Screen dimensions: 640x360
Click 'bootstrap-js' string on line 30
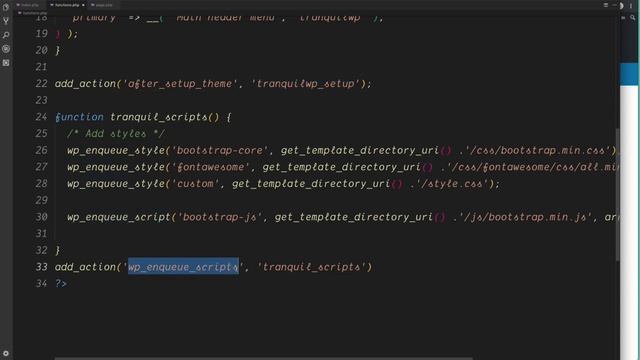[220, 217]
